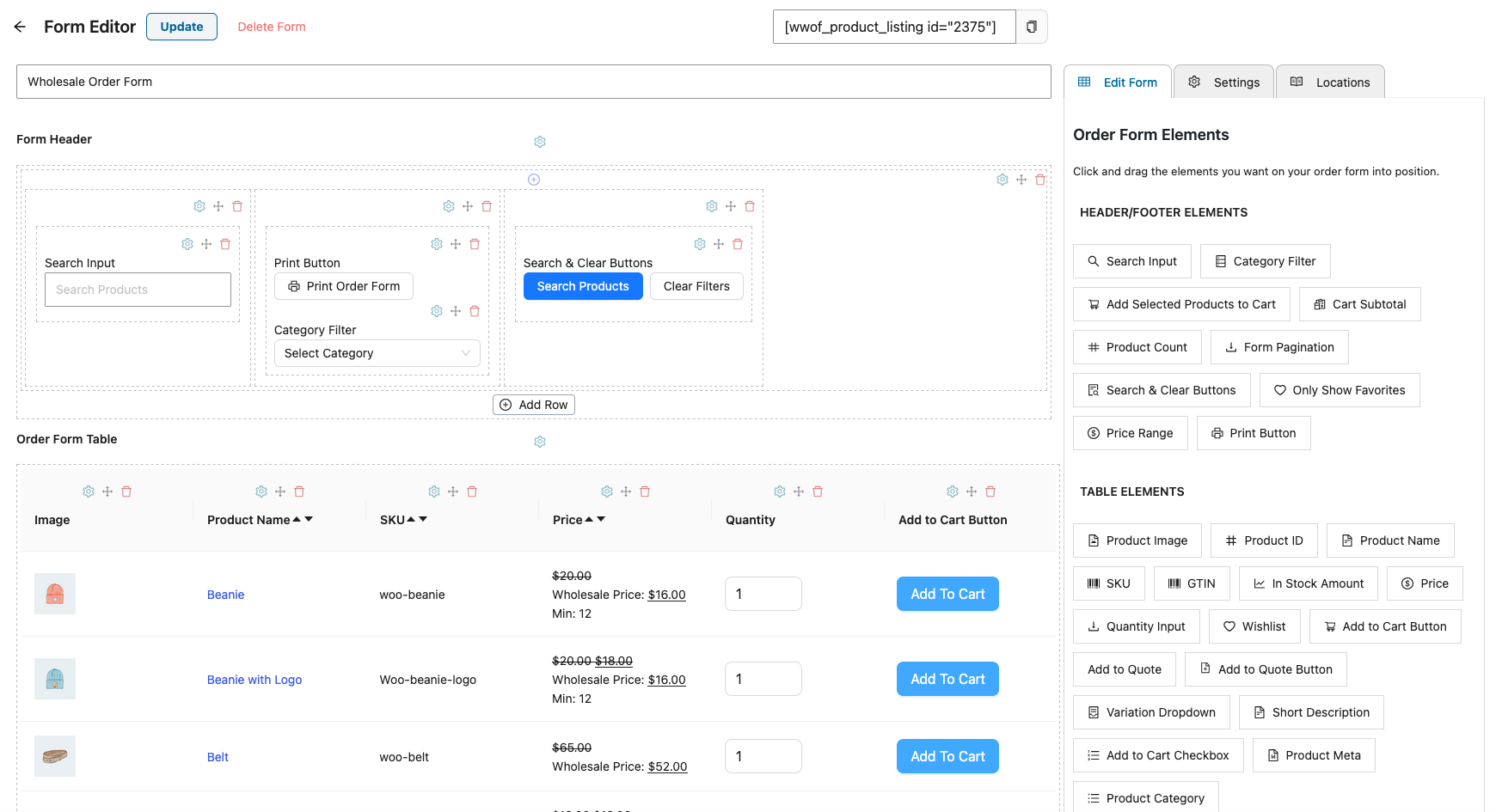Click Add To Cart for Belt
1496x812 pixels.
tap(947, 756)
